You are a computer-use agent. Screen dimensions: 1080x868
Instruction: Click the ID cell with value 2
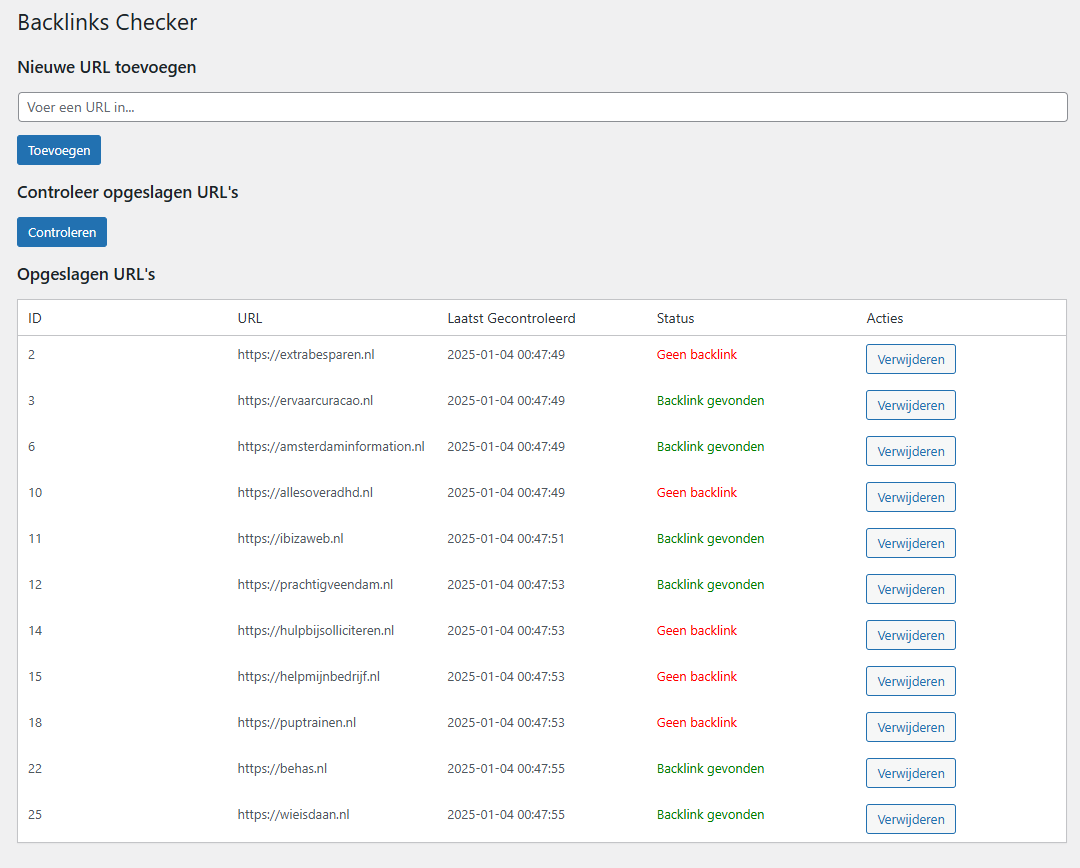(31, 355)
